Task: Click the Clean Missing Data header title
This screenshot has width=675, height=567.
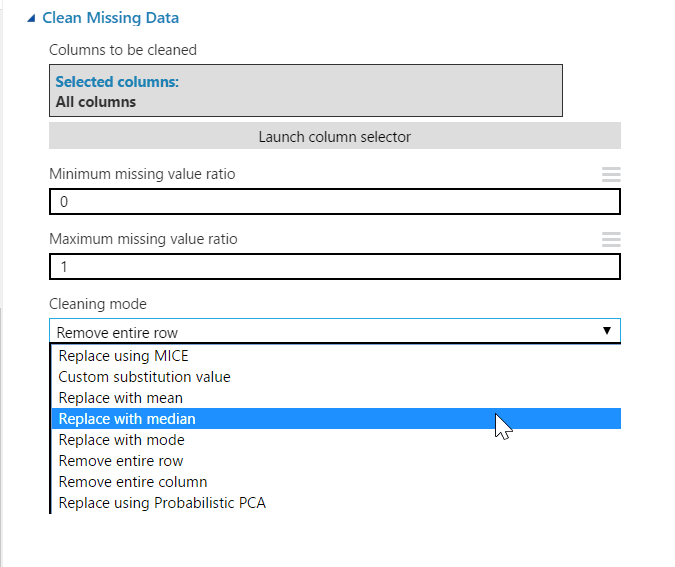Action: click(110, 18)
